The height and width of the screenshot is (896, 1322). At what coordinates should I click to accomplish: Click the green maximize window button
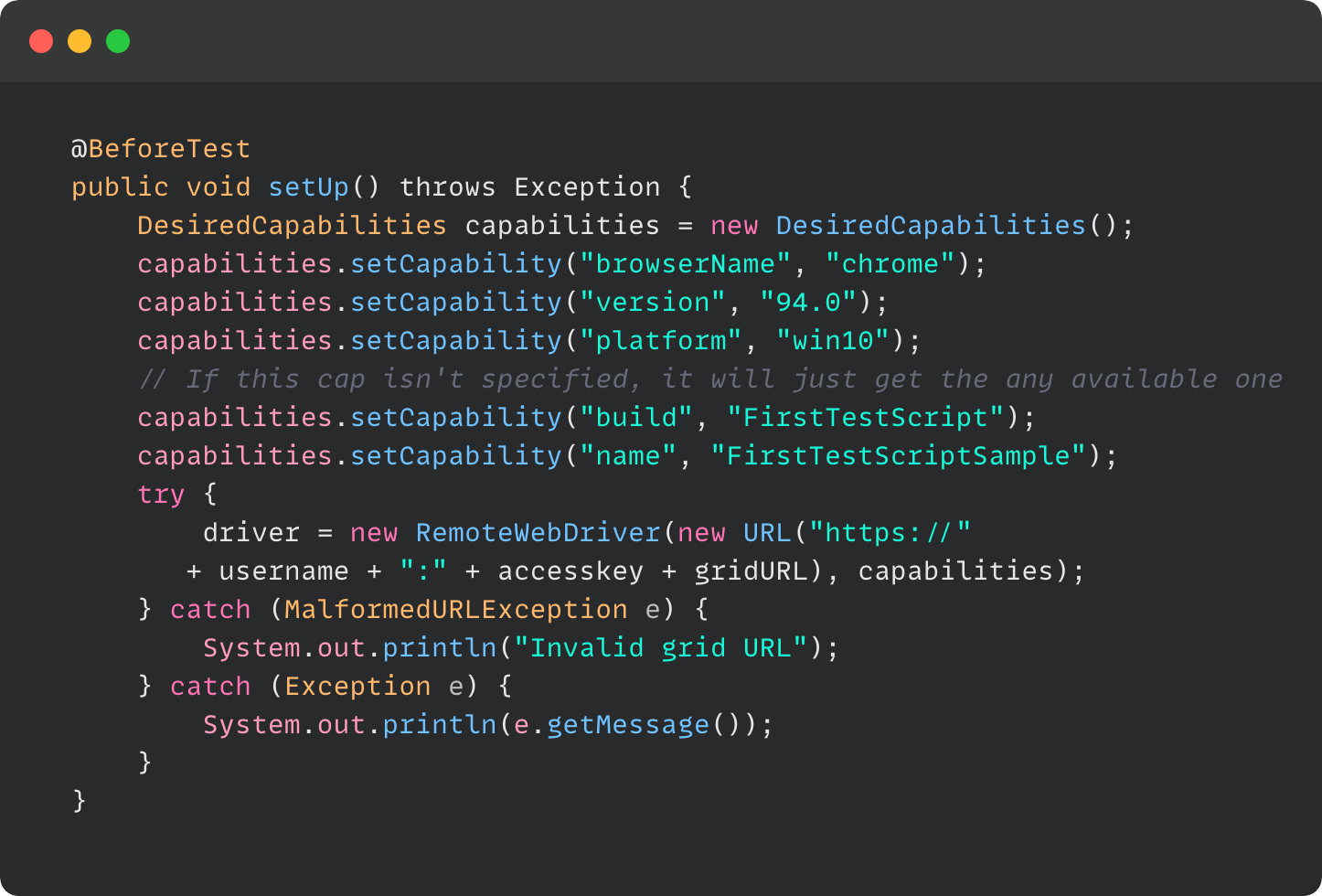[x=118, y=41]
